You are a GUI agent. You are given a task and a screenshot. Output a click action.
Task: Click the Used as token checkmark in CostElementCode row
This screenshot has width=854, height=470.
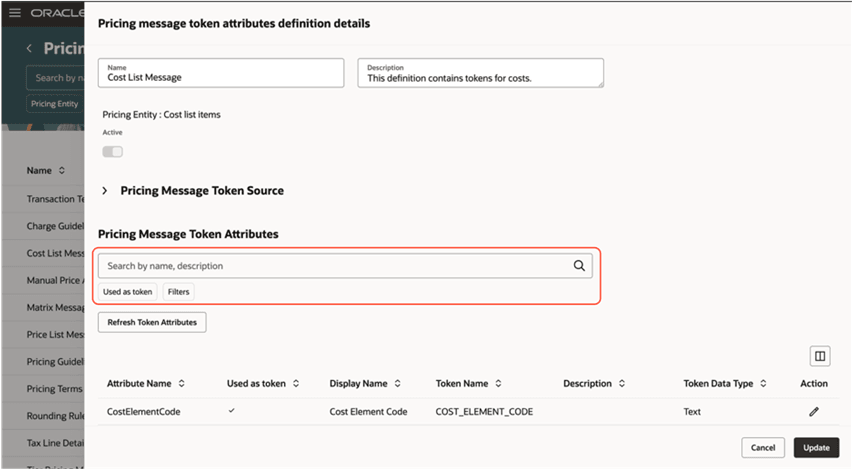click(231, 411)
